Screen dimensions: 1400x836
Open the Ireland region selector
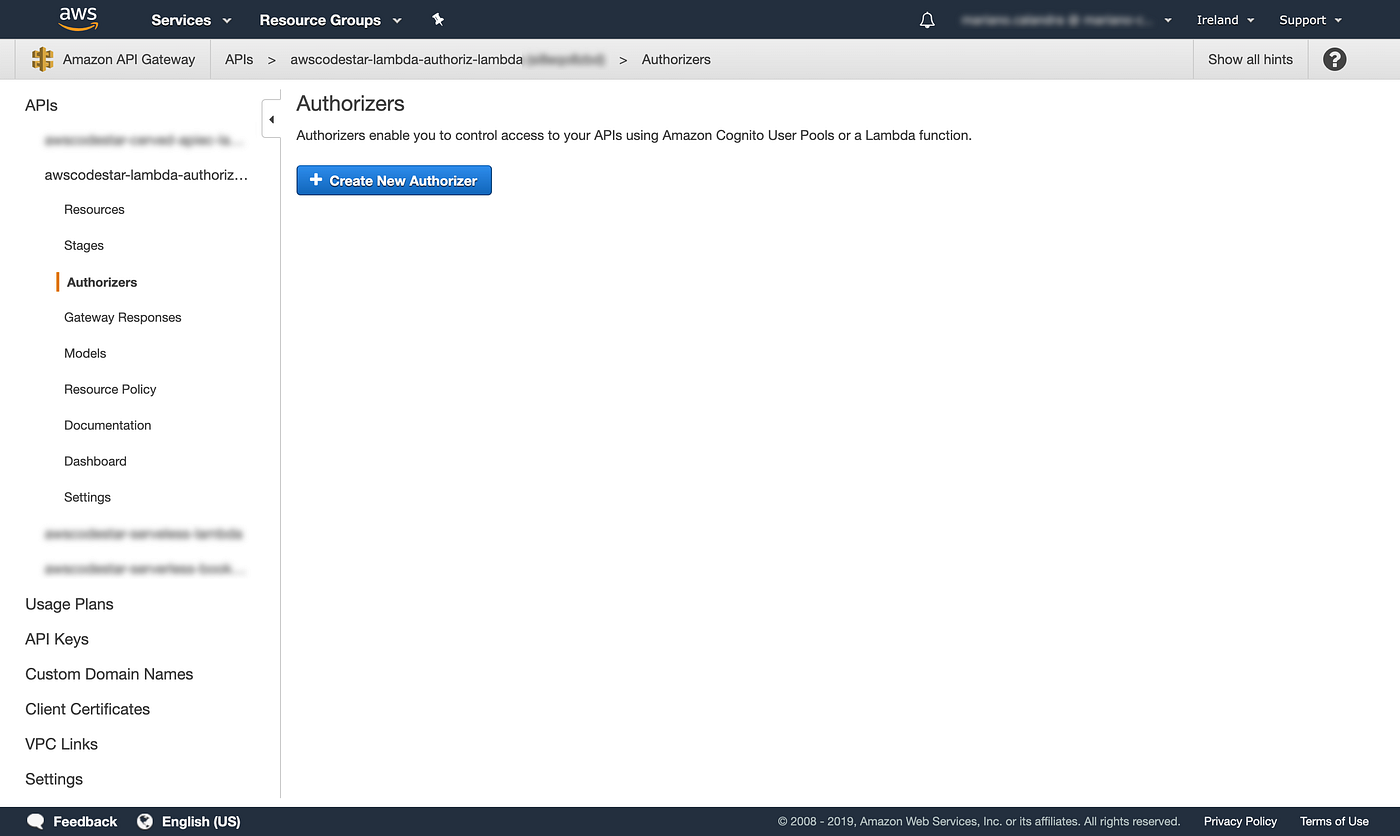click(1224, 19)
